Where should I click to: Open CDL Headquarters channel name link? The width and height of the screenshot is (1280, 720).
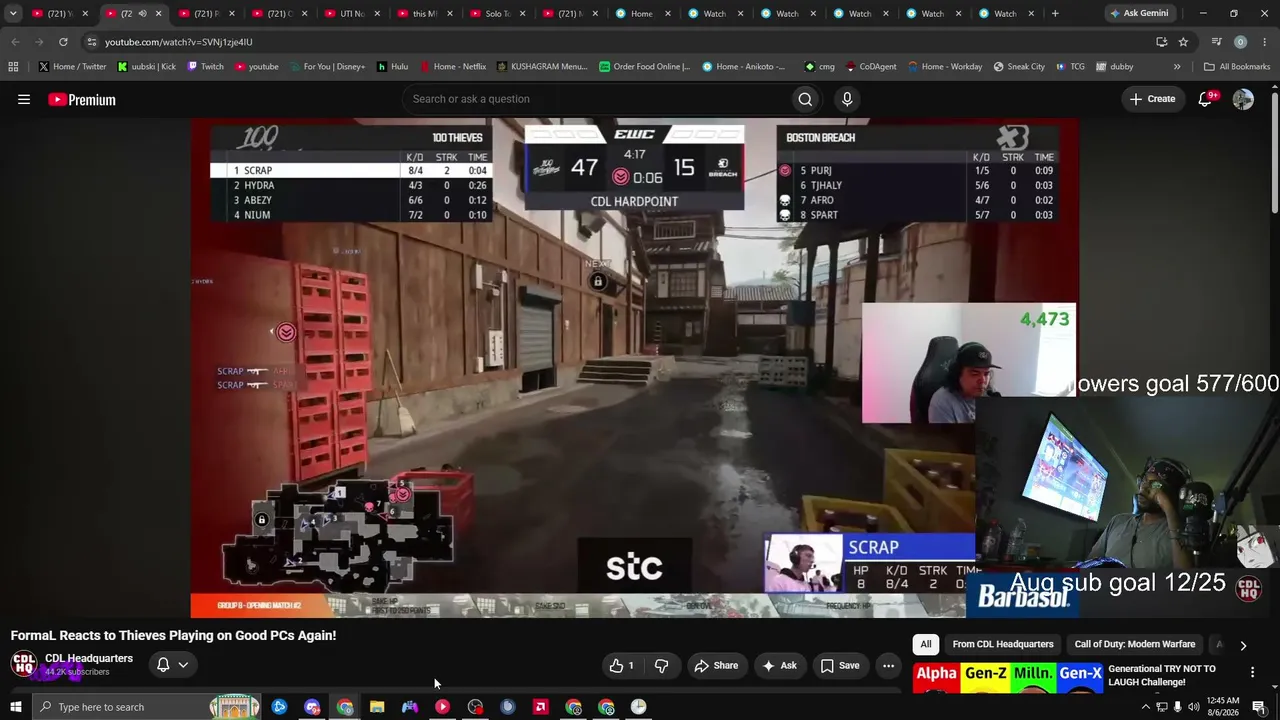tap(89, 658)
